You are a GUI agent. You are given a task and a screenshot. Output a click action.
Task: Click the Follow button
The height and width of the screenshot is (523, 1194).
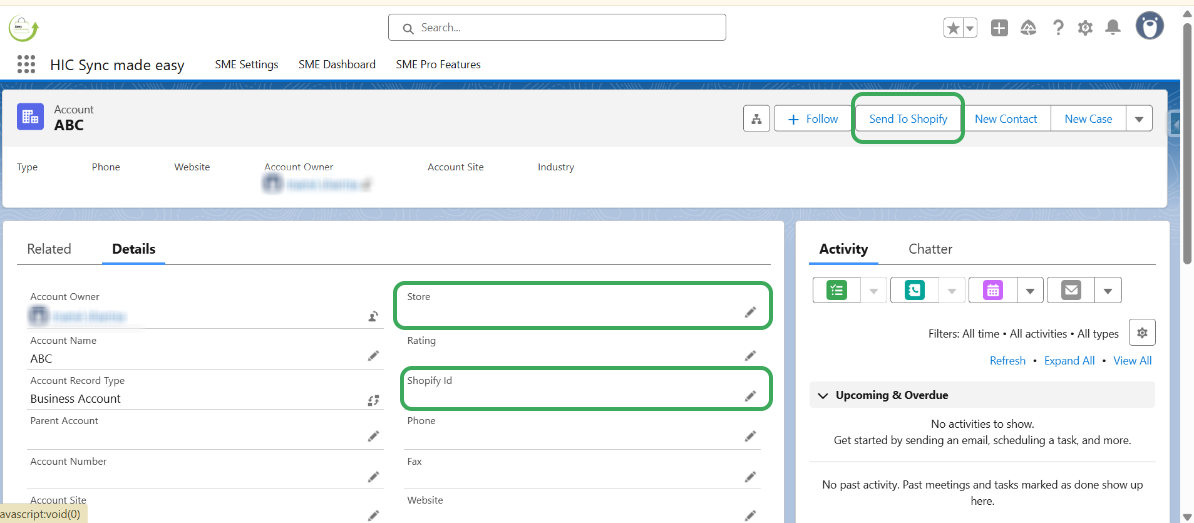[812, 119]
